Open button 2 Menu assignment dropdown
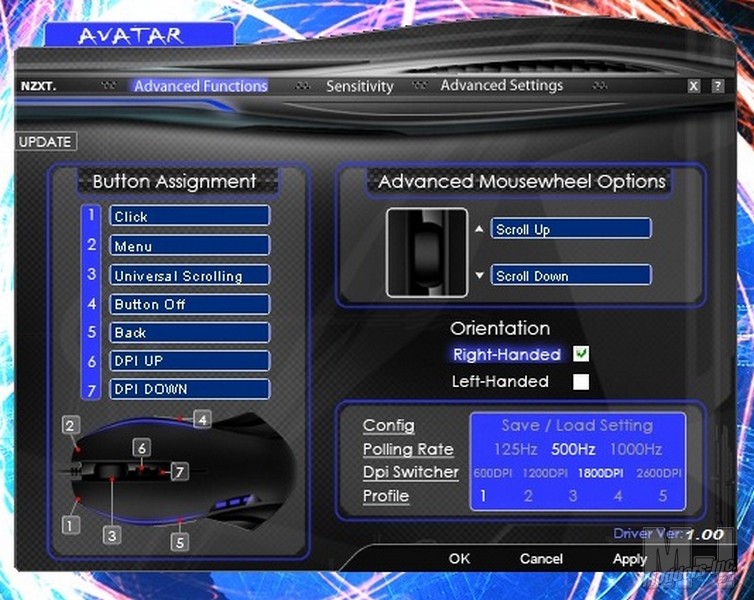 pyautogui.click(x=189, y=246)
